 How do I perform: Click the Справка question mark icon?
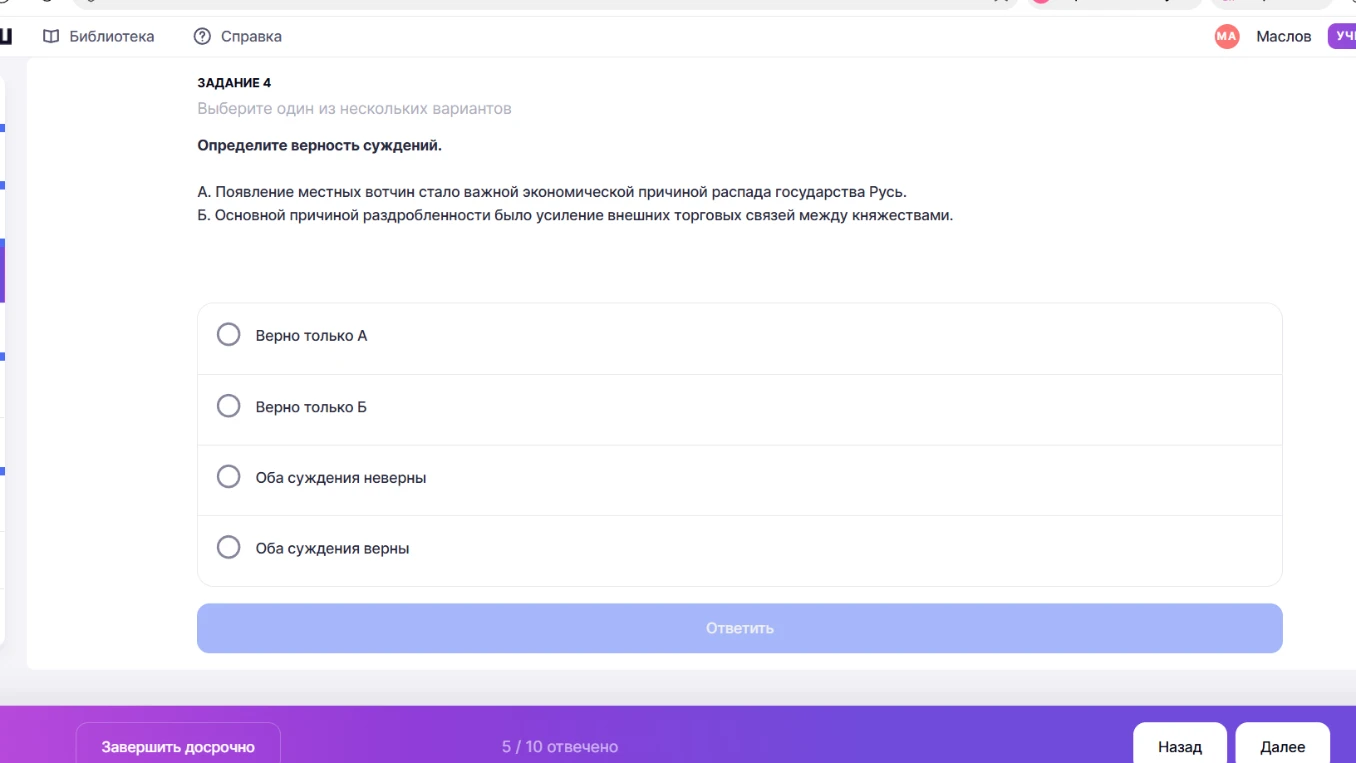pos(202,36)
